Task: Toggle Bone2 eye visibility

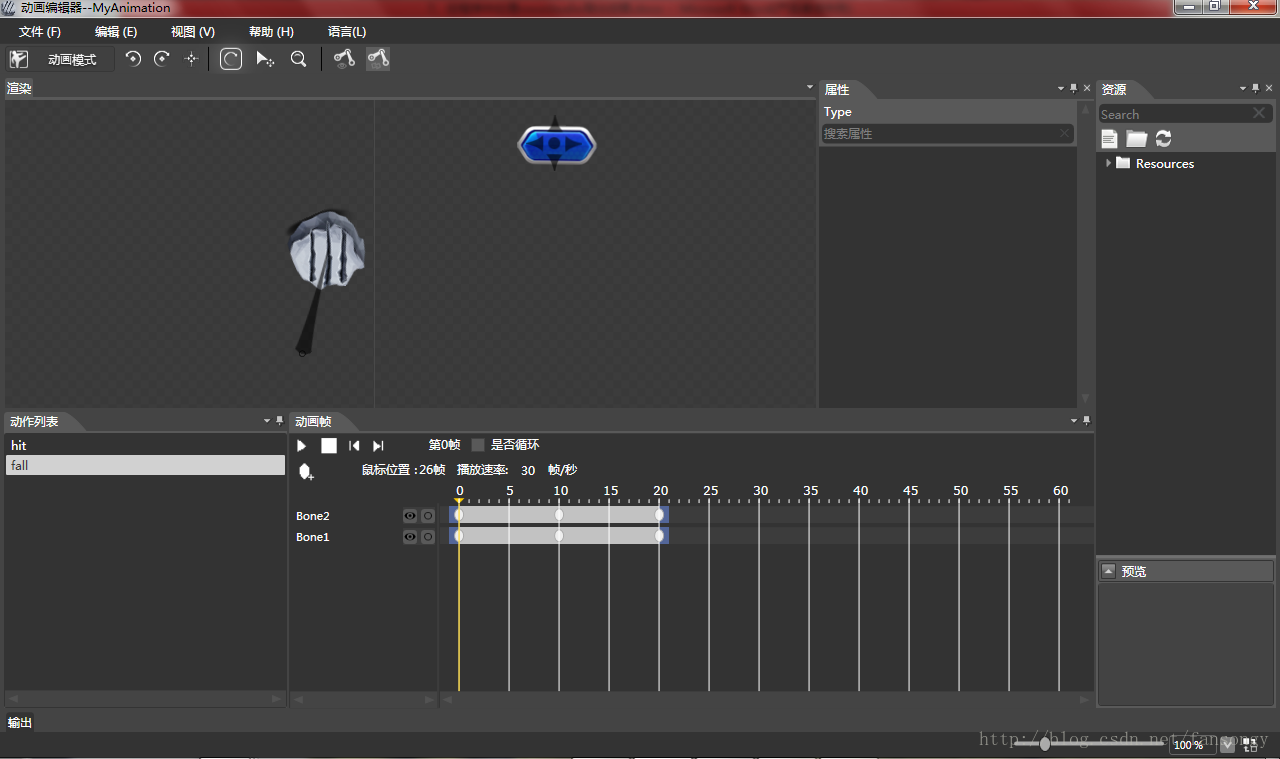Action: pos(410,516)
